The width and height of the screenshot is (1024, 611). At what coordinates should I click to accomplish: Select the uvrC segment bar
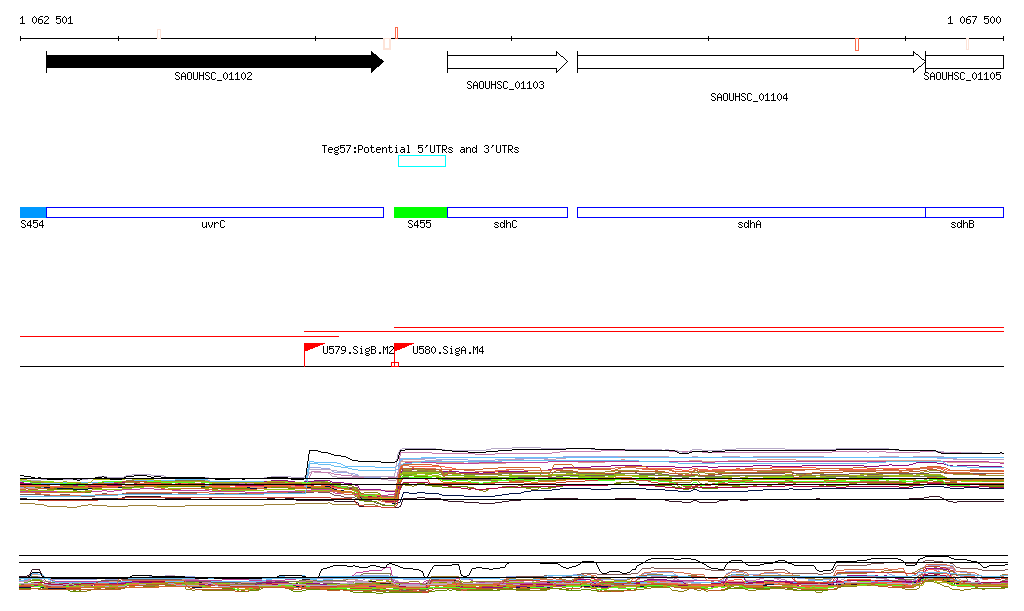pyautogui.click(x=214, y=212)
